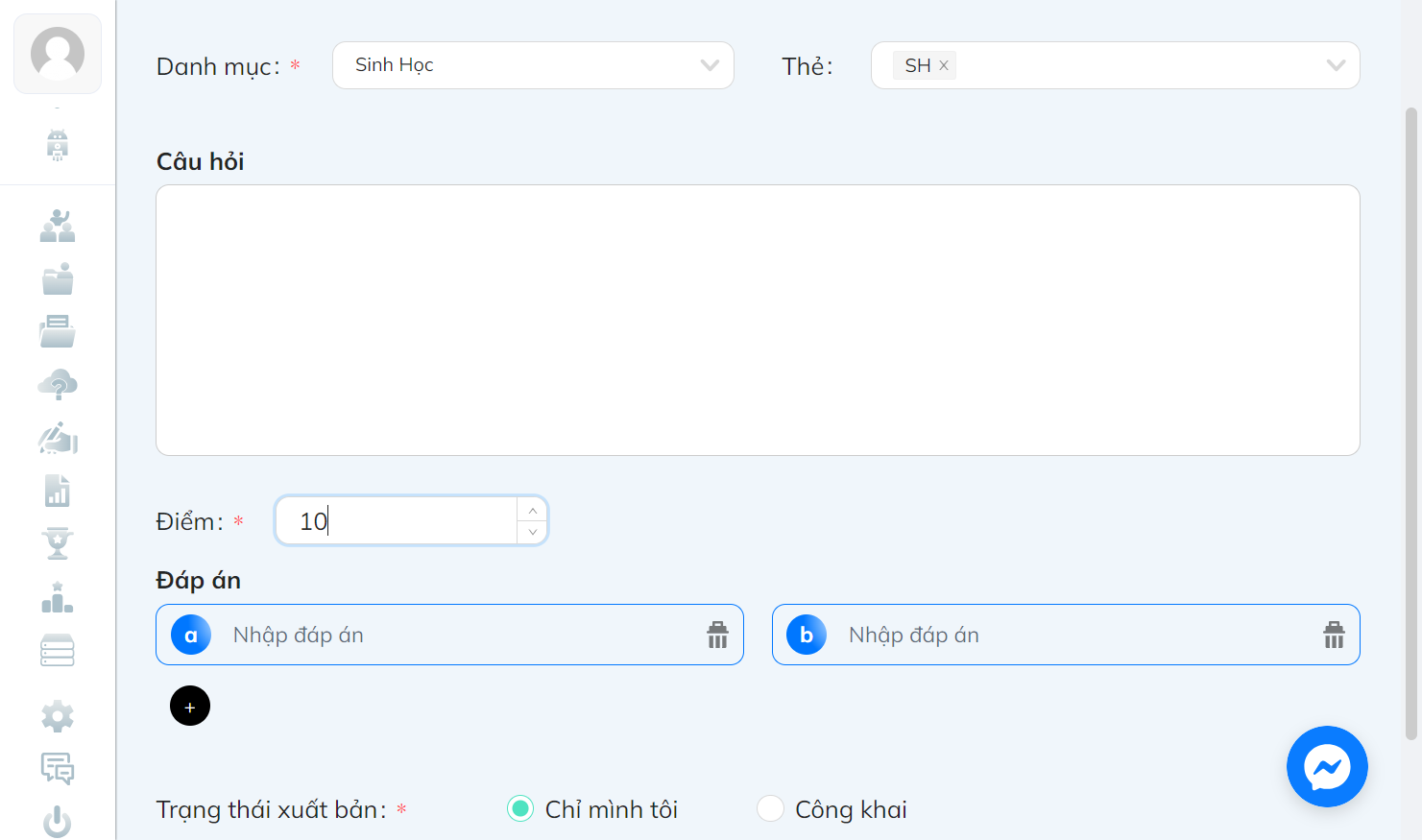The width and height of the screenshot is (1422, 840).
Task: Select the Chỉ mình tôi radio option
Action: (x=520, y=809)
